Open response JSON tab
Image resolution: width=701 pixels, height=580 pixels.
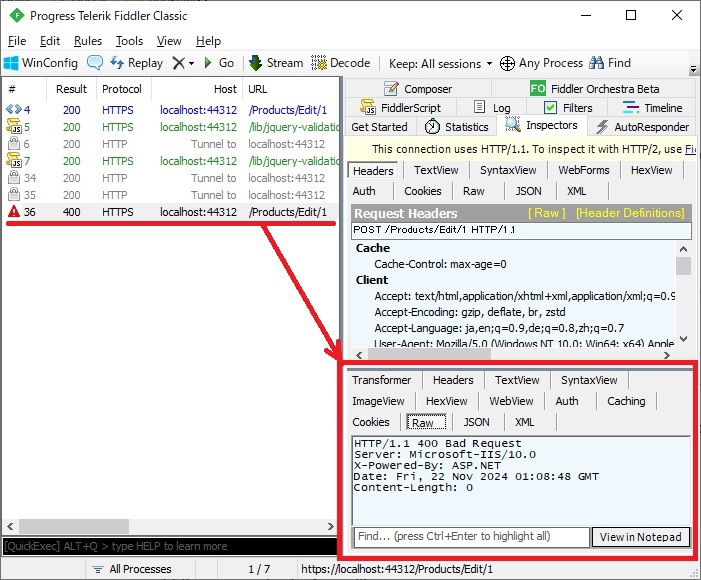477,422
